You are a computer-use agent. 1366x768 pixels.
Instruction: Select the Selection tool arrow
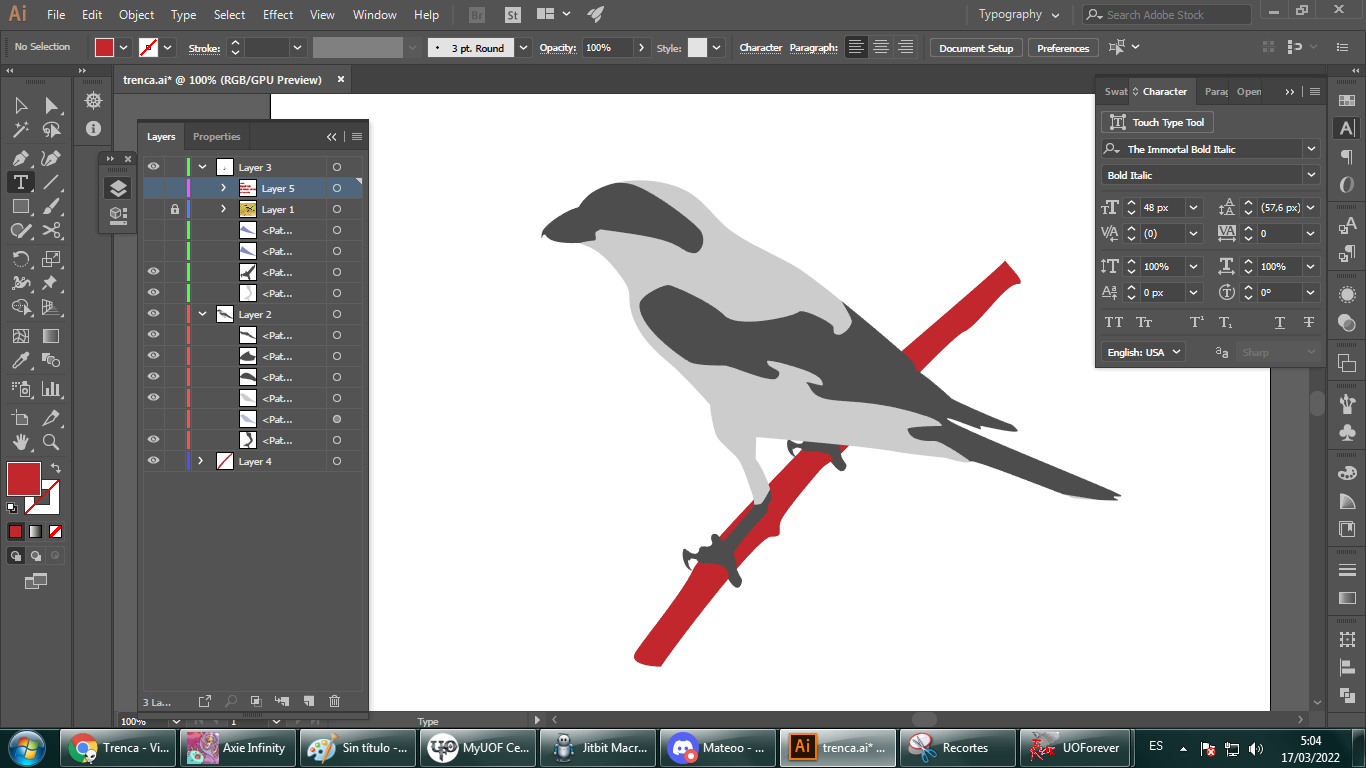pyautogui.click(x=20, y=105)
